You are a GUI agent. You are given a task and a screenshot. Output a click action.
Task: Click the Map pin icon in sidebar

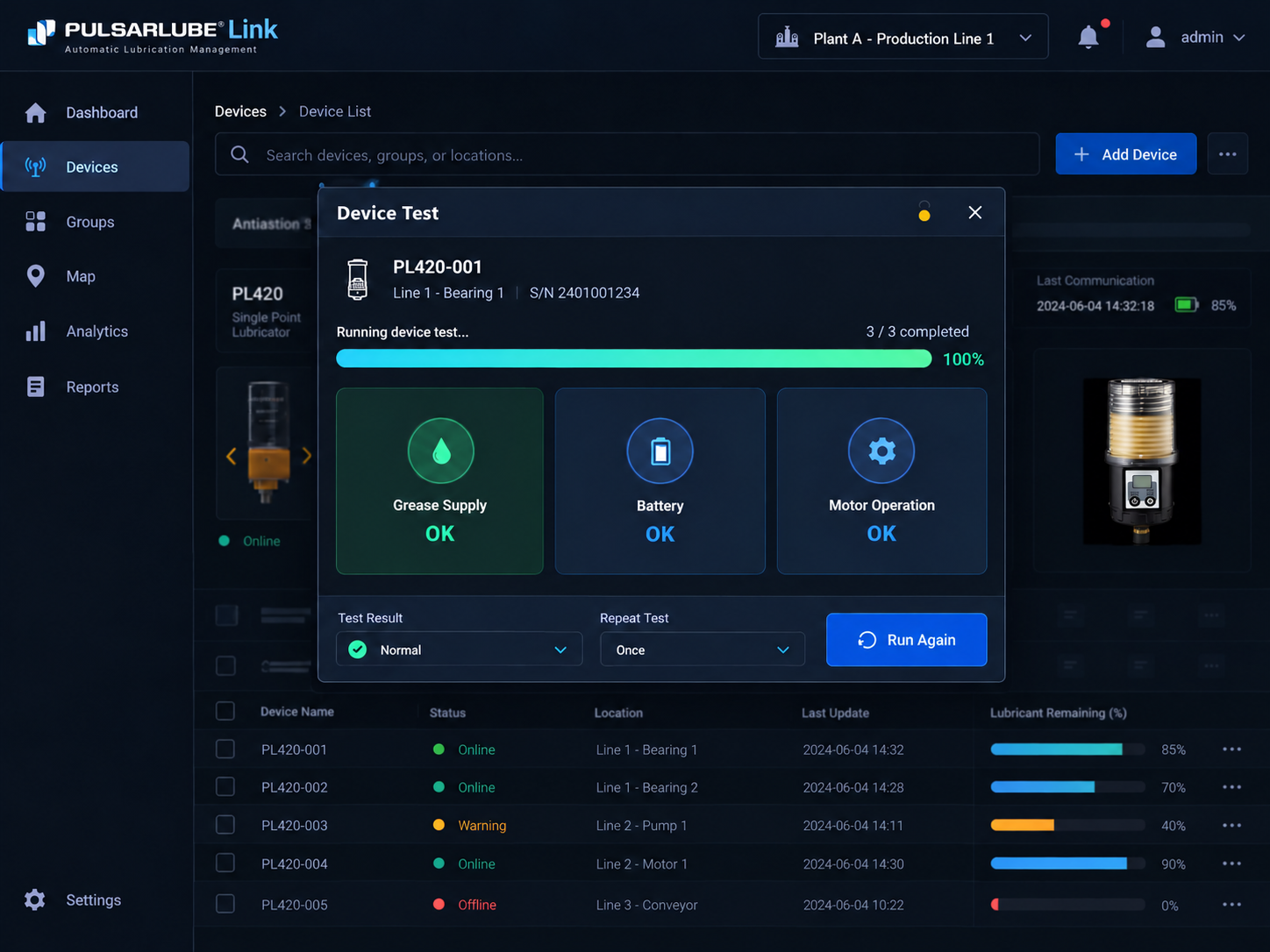36,276
